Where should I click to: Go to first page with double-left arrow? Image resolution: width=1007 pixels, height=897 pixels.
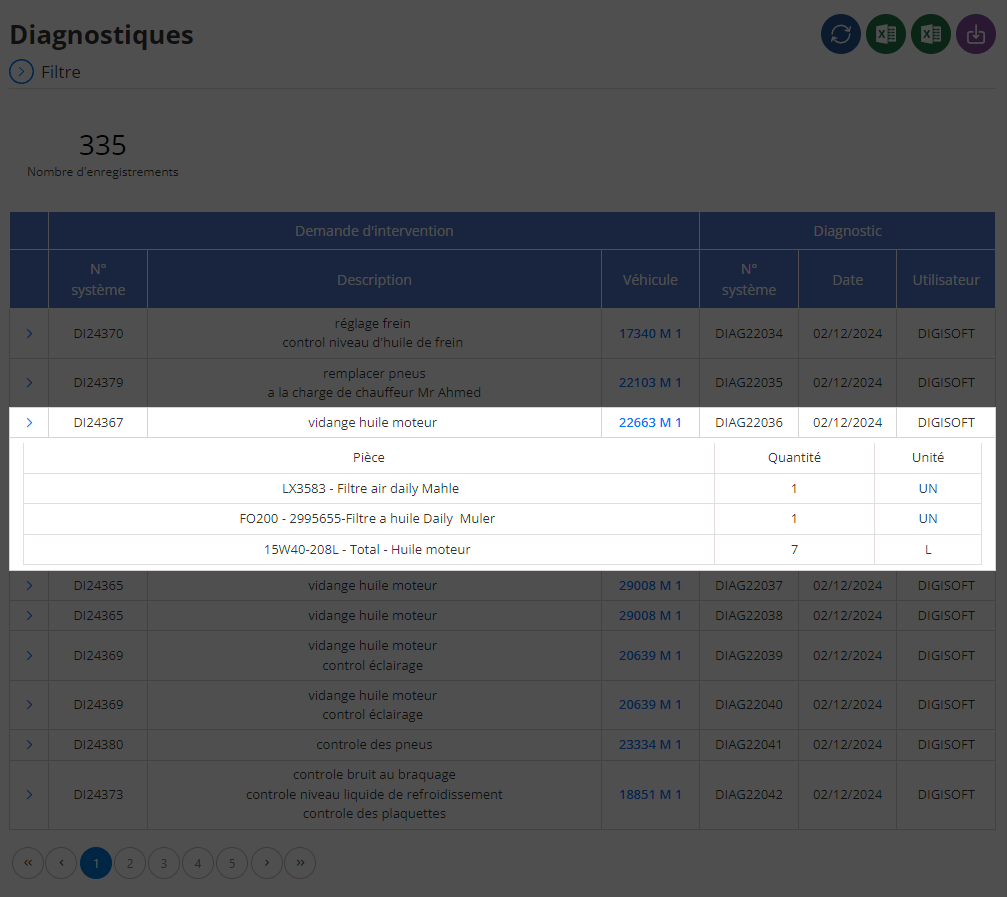pos(28,863)
